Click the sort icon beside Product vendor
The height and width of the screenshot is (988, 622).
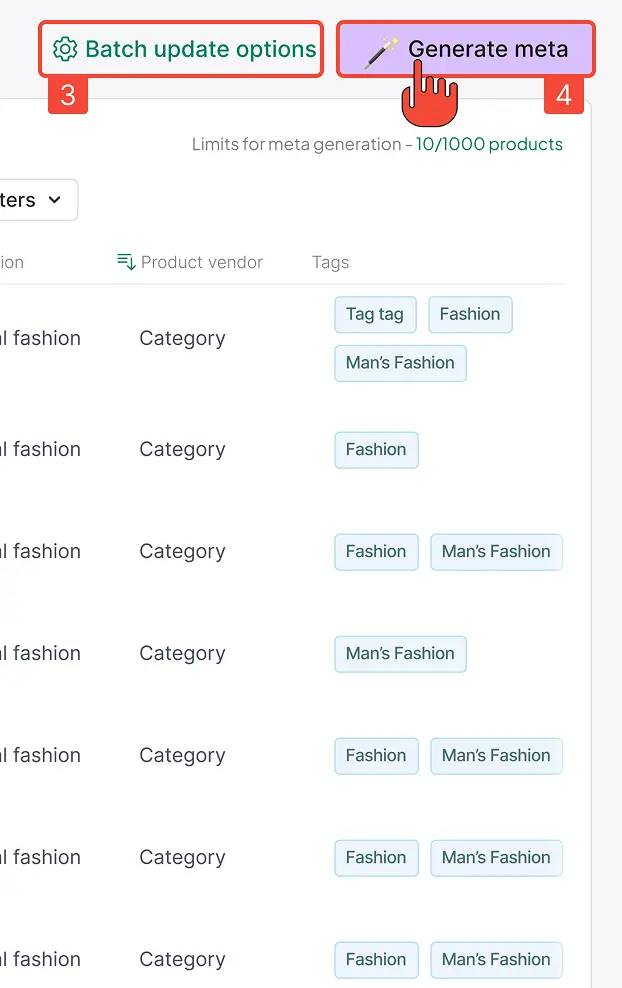point(126,262)
